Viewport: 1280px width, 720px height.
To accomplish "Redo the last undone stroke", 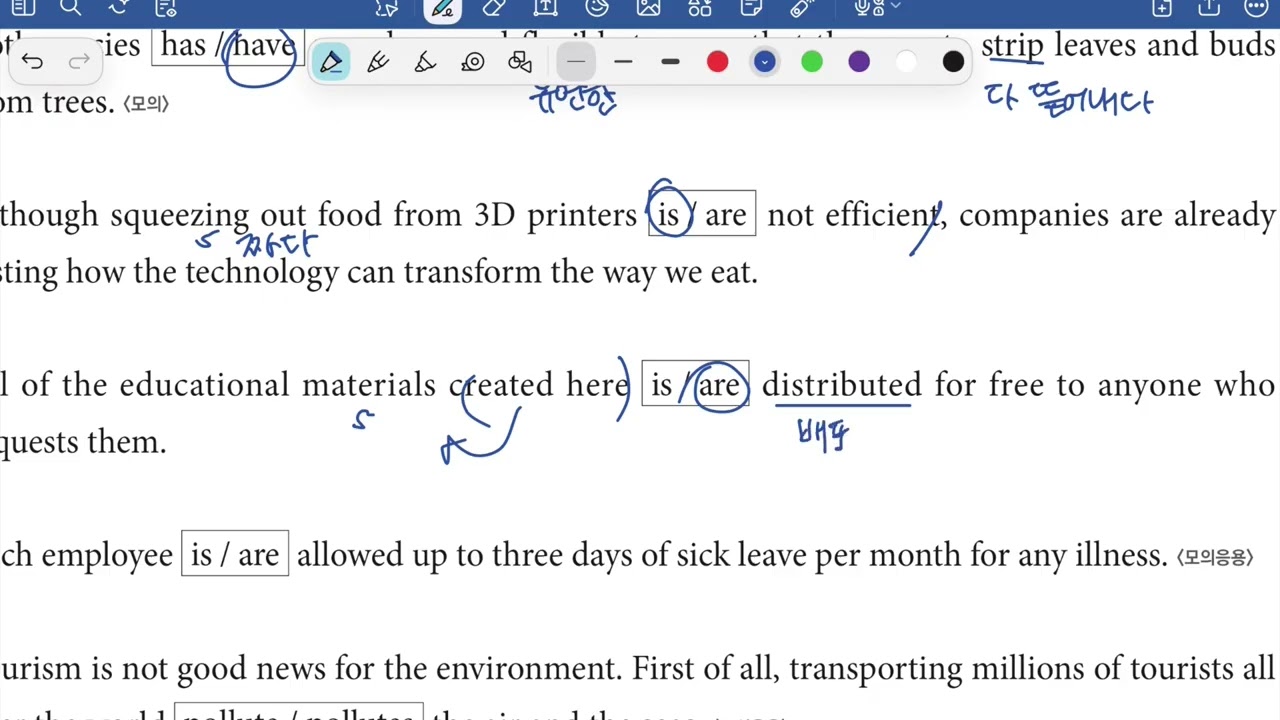I will click(x=79, y=62).
